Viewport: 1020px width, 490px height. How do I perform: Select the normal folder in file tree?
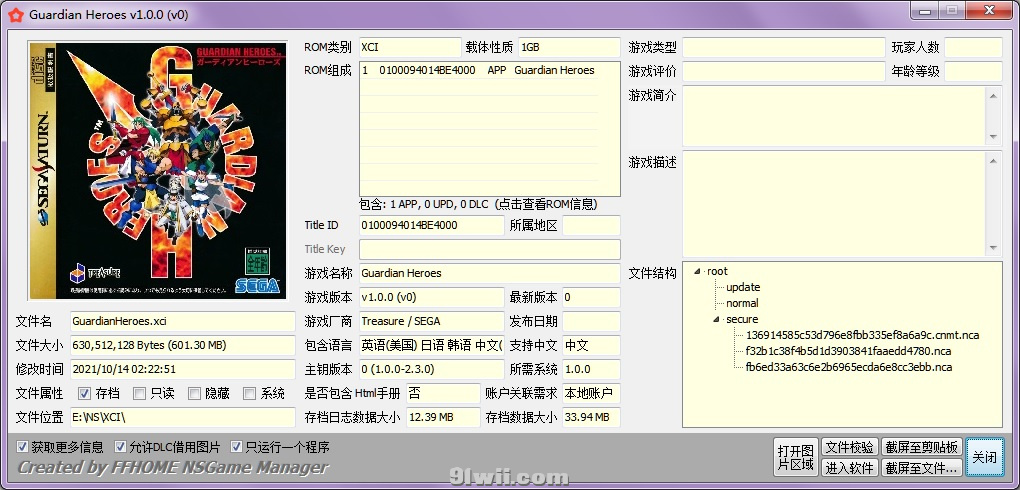pyautogui.click(x=742, y=303)
